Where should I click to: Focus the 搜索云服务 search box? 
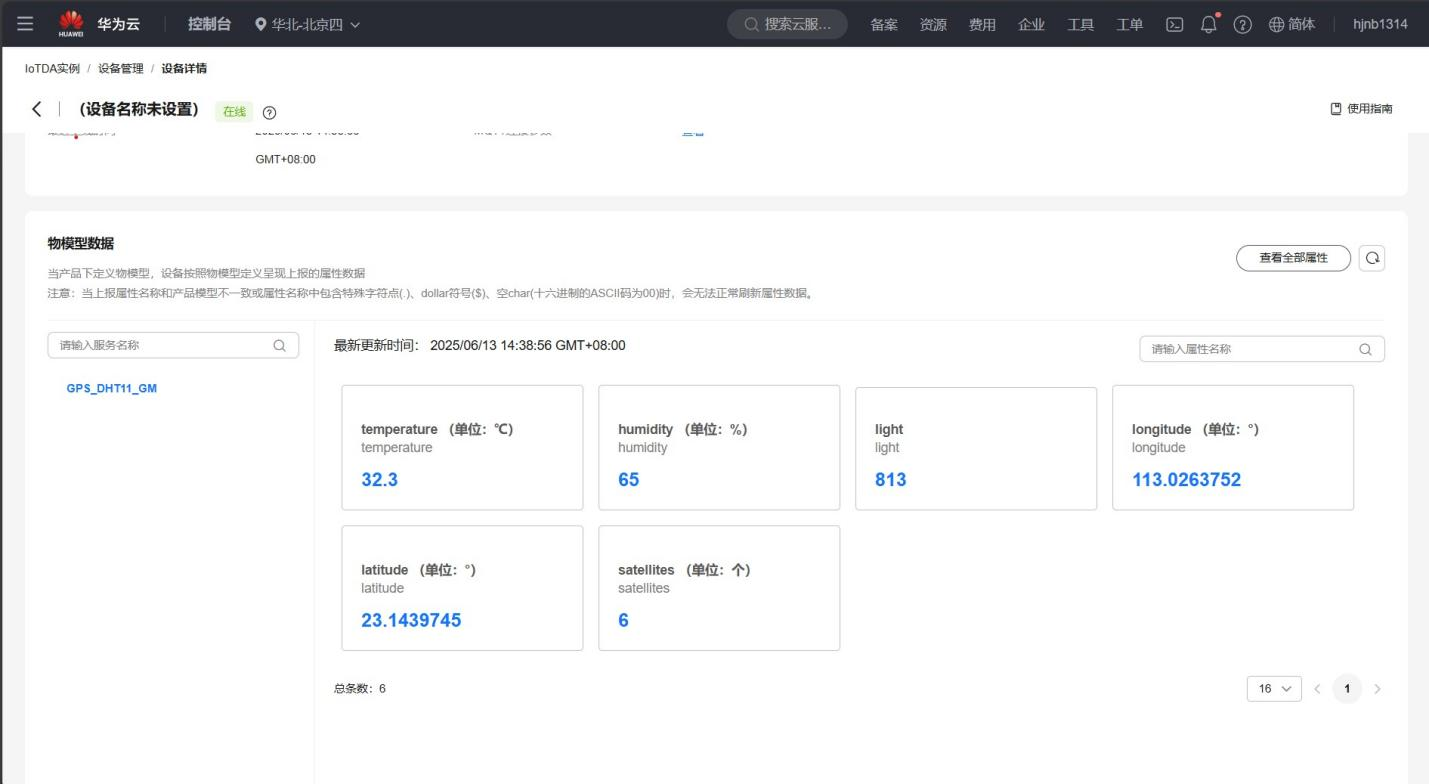[x=788, y=24]
